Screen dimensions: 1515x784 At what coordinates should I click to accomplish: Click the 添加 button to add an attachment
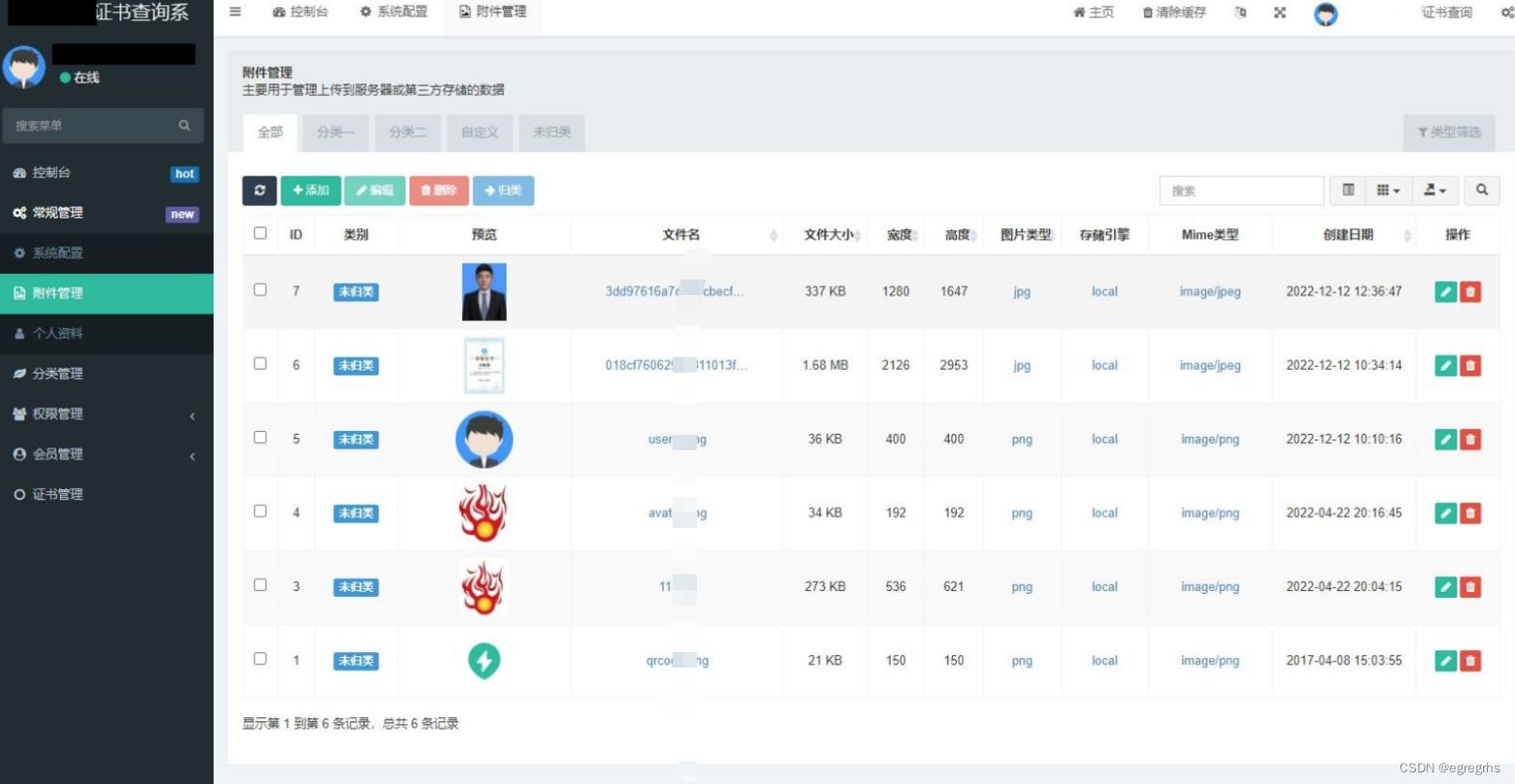[x=310, y=190]
